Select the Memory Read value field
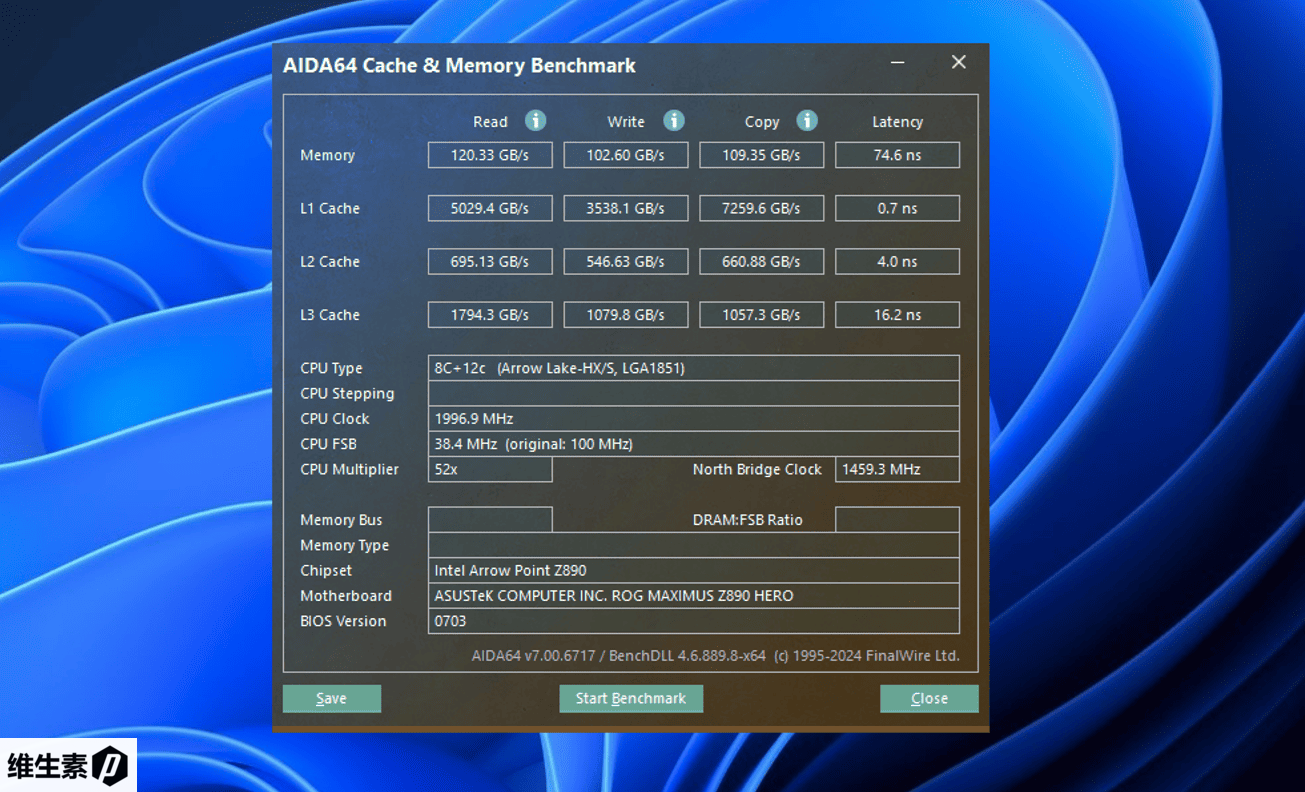Screen dimensions: 1305x792 click(x=490, y=155)
